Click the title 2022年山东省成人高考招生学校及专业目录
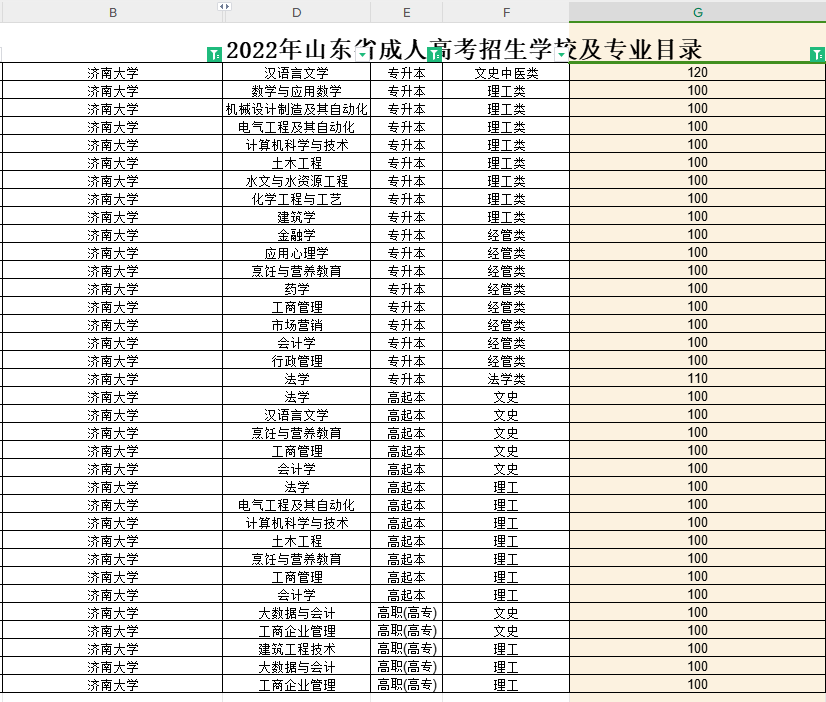This screenshot has width=826, height=702. coord(464,50)
